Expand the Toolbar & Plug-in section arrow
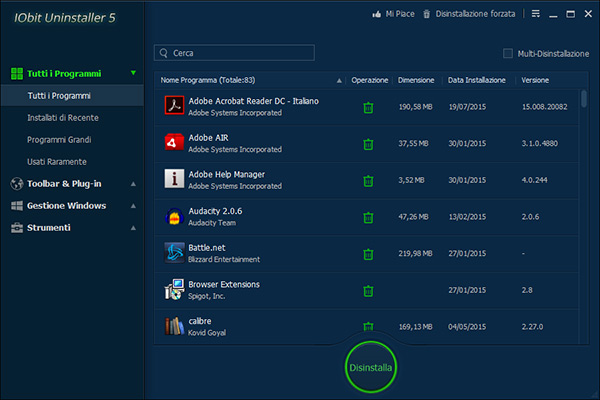The image size is (600, 400). (133, 184)
